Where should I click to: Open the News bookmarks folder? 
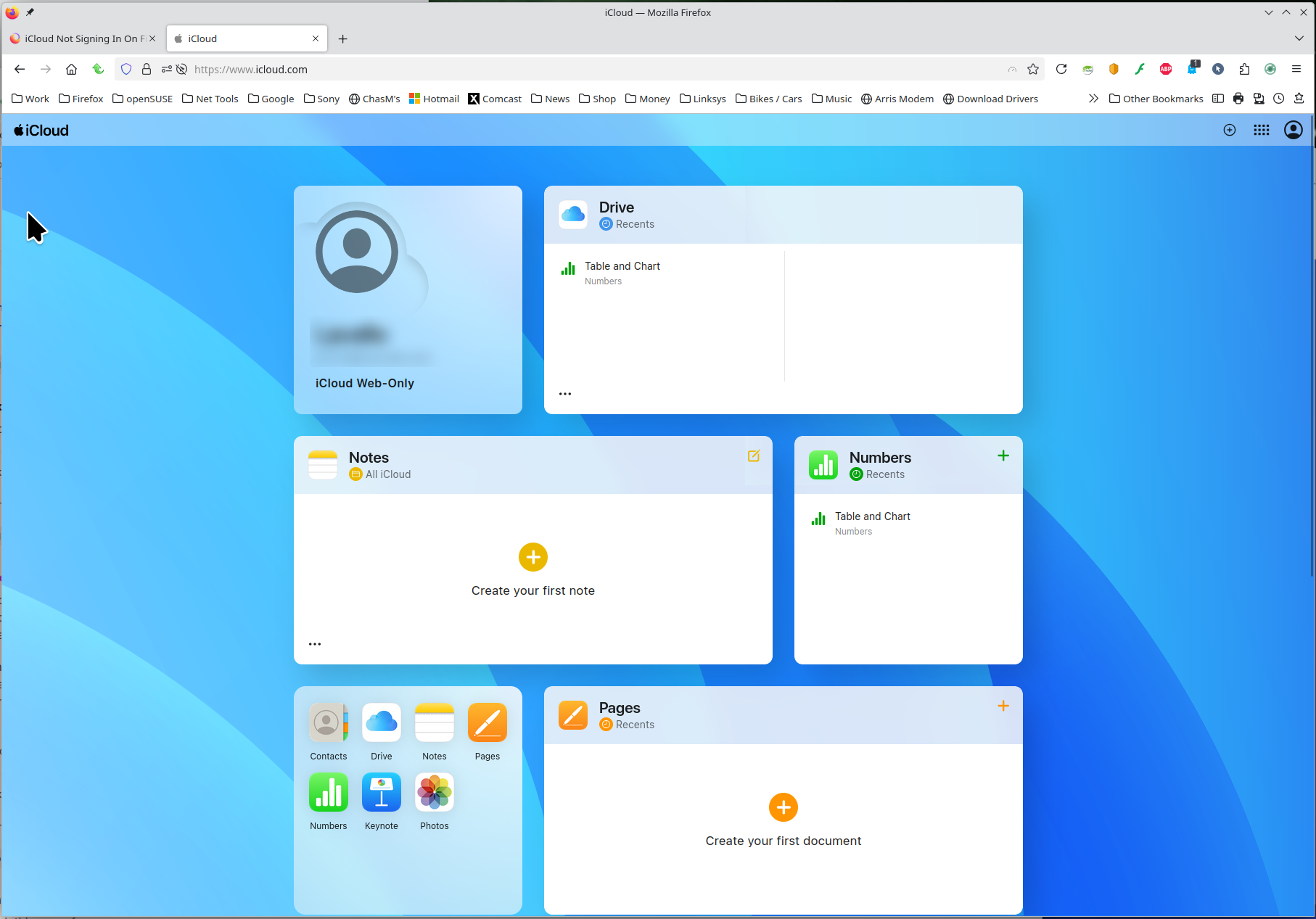[551, 99]
